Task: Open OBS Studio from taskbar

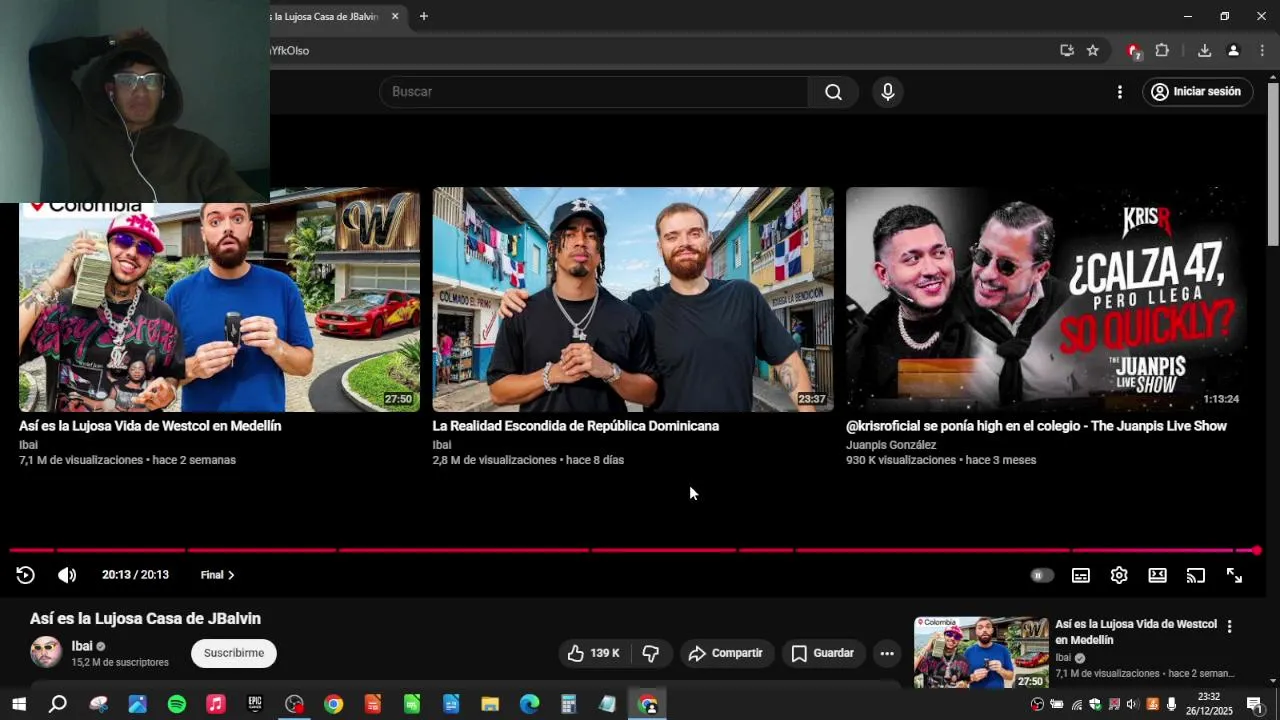Action: click(x=294, y=704)
